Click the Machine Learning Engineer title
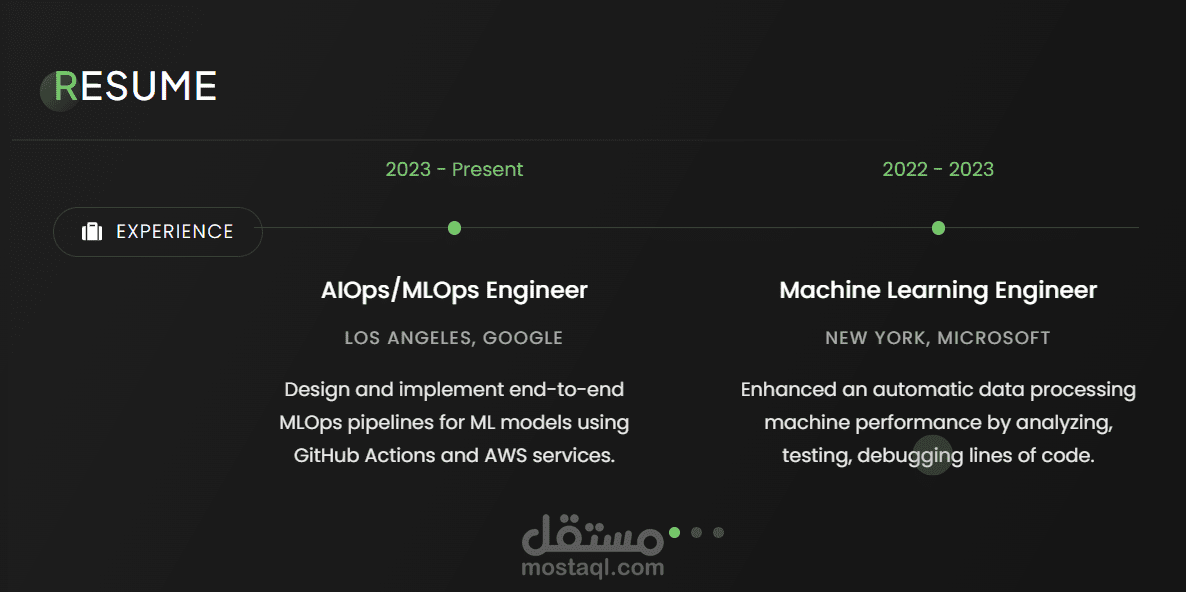 tap(938, 290)
